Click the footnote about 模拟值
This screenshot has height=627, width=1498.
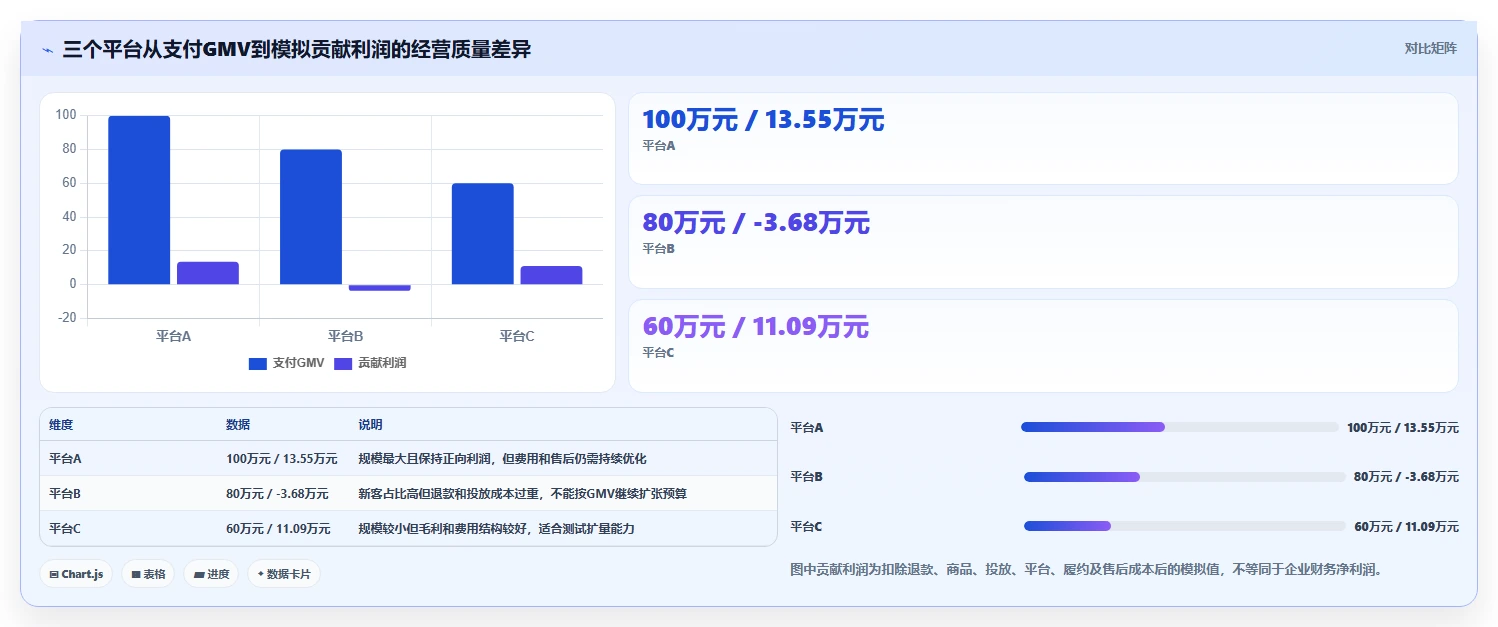(x=1086, y=570)
